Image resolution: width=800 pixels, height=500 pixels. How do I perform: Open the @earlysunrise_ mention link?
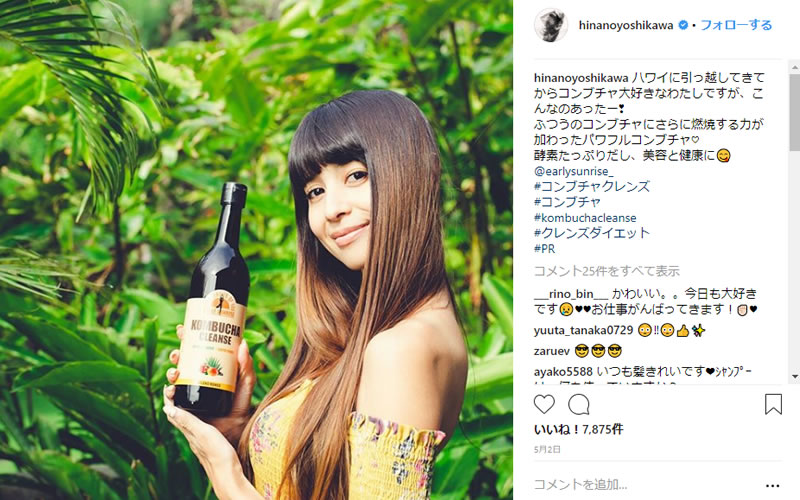[574, 171]
